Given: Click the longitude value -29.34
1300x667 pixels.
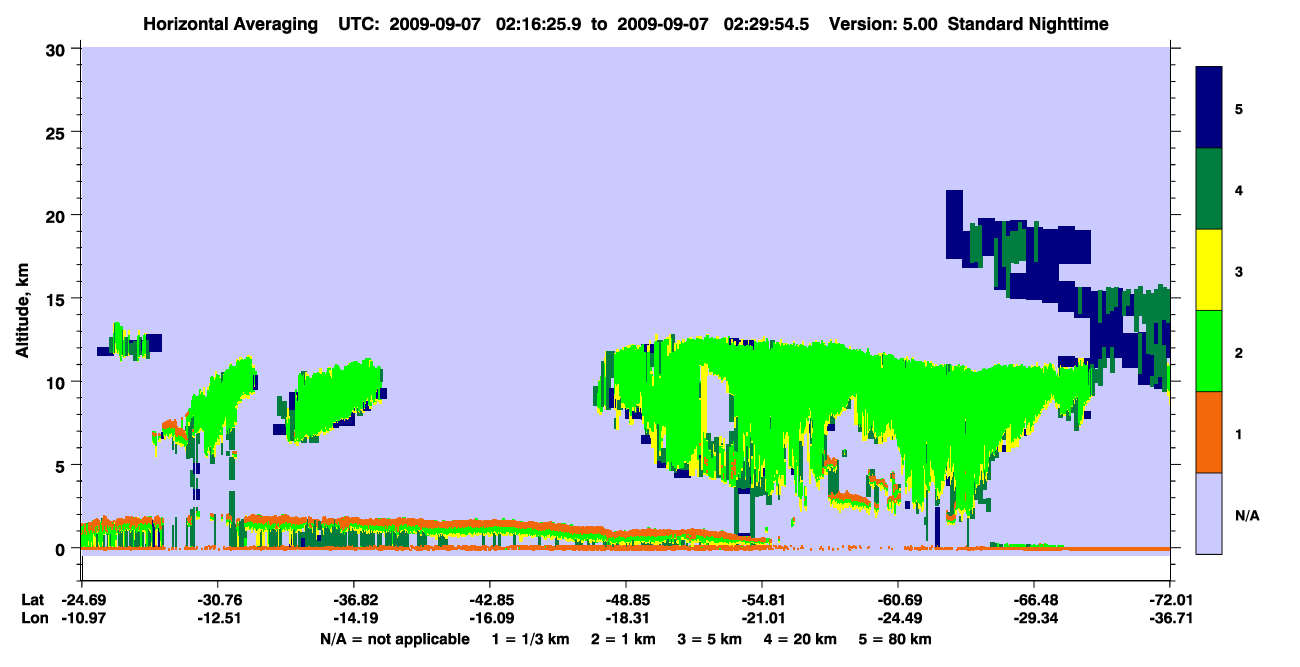Looking at the screenshot, I should pos(1034,618).
